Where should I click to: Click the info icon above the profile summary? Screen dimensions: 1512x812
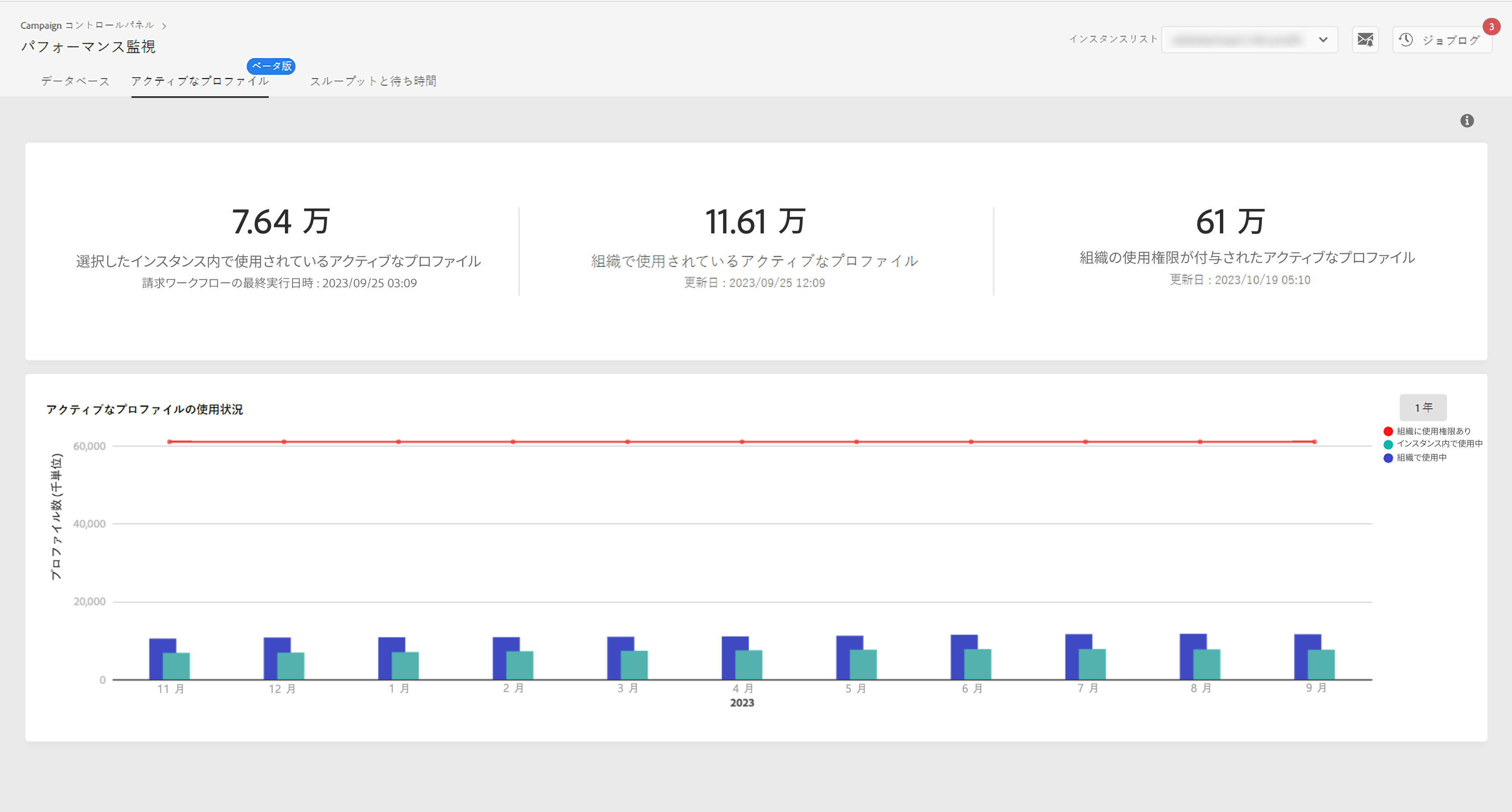click(x=1467, y=121)
